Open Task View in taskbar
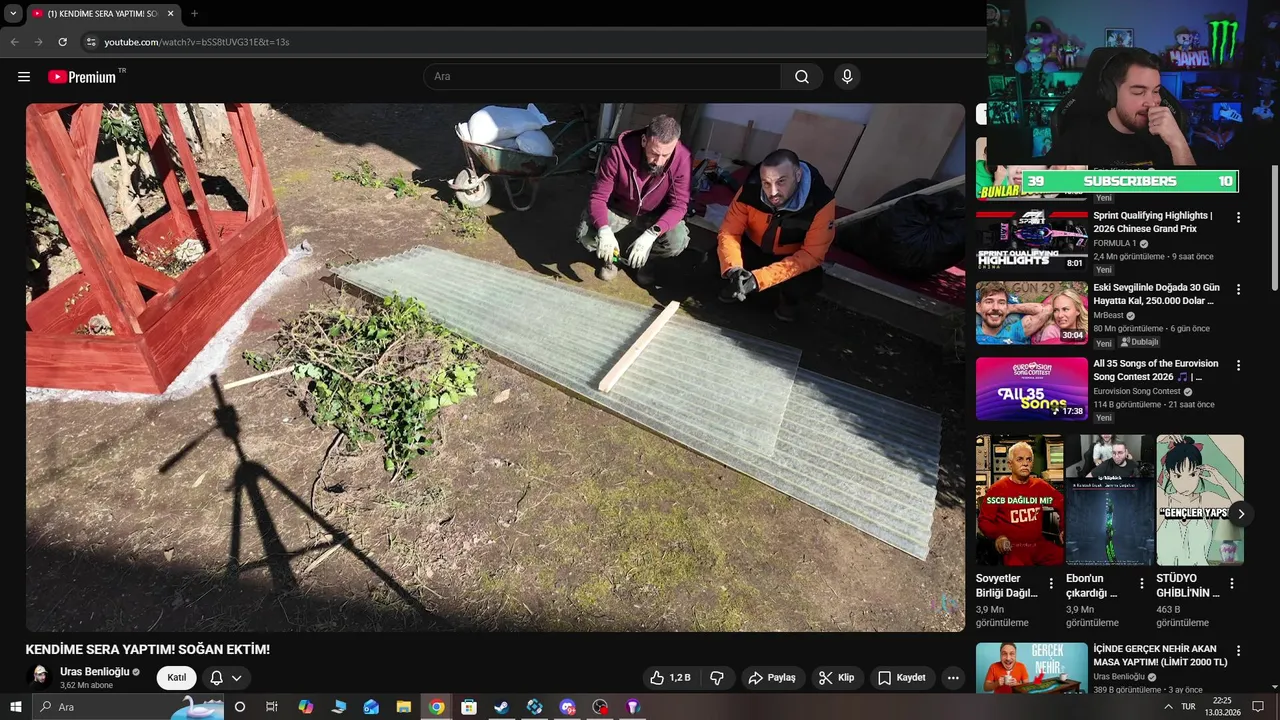 tap(272, 707)
